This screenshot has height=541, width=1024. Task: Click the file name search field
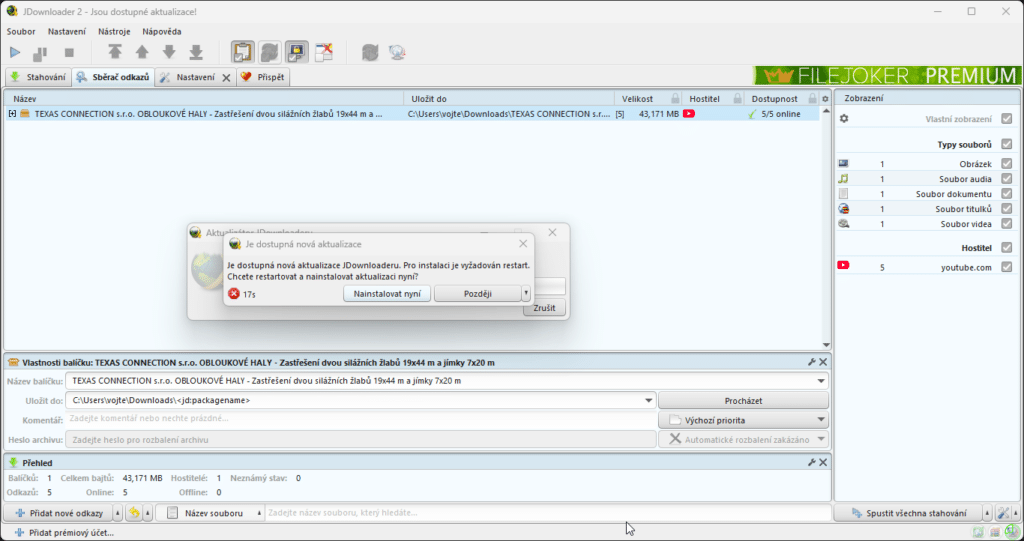(545, 513)
